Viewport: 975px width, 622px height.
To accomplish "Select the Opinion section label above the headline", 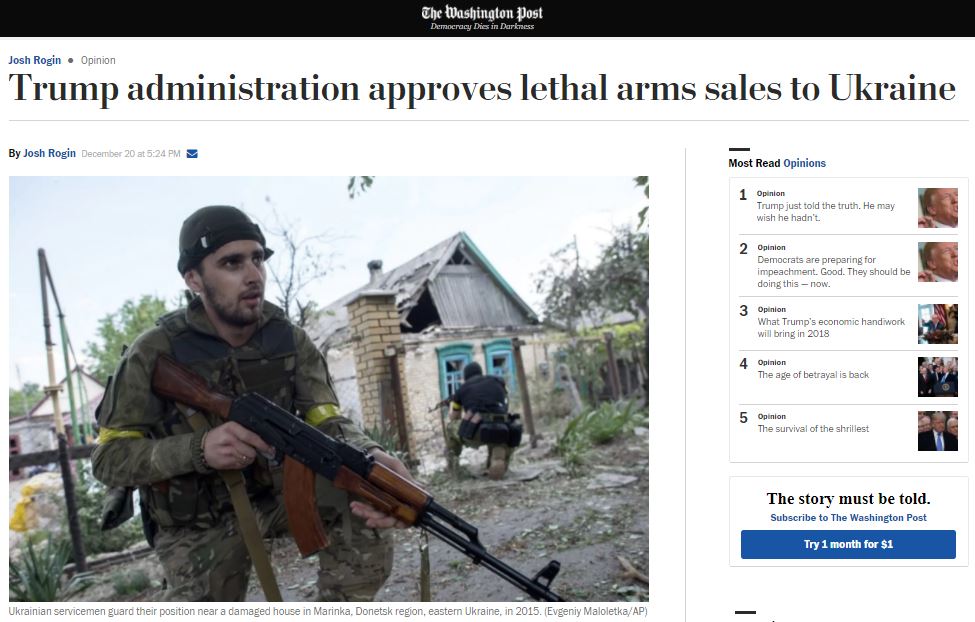I will [x=98, y=60].
